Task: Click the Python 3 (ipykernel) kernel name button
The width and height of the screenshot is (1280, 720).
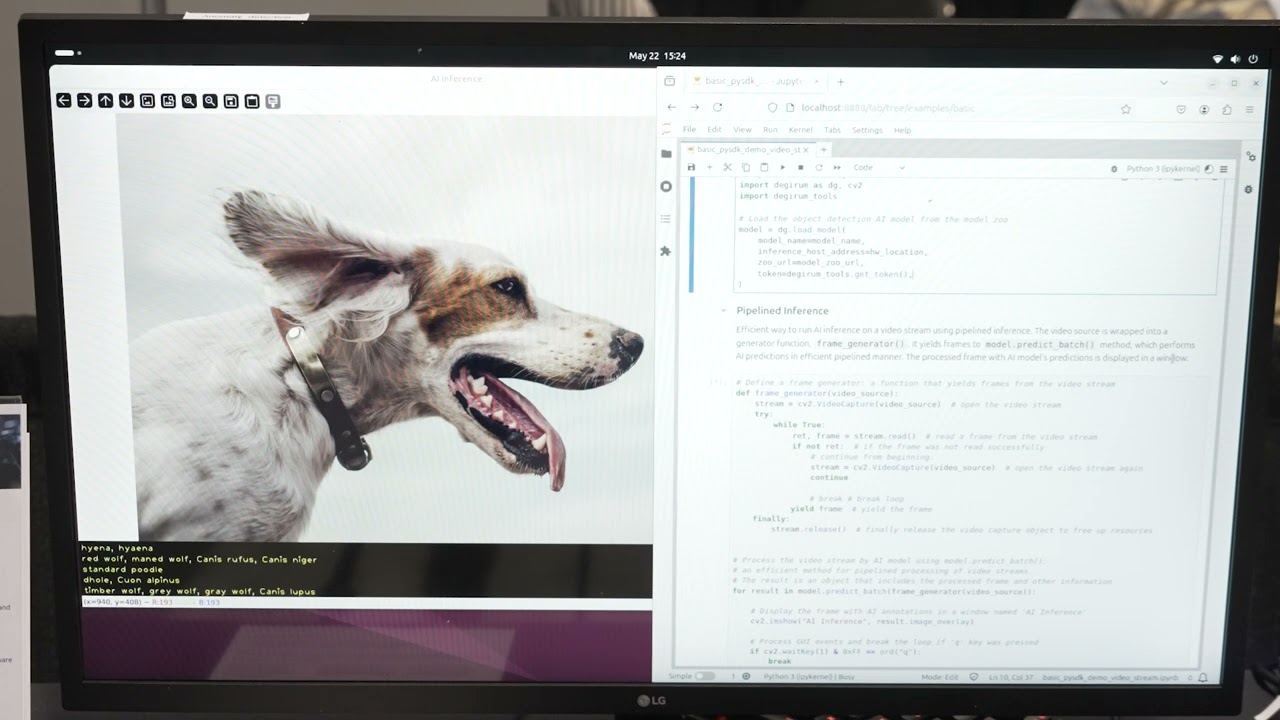Action: tap(1162, 169)
